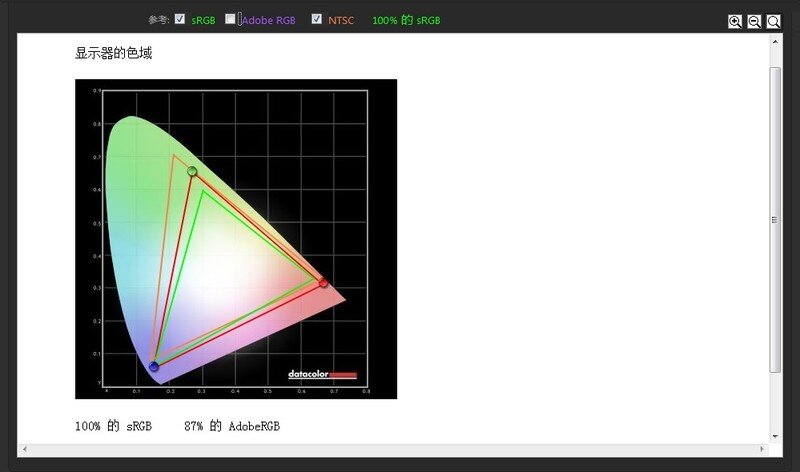Uncheck the sRGB reference checkbox
The width and height of the screenshot is (800, 472).
pos(180,19)
